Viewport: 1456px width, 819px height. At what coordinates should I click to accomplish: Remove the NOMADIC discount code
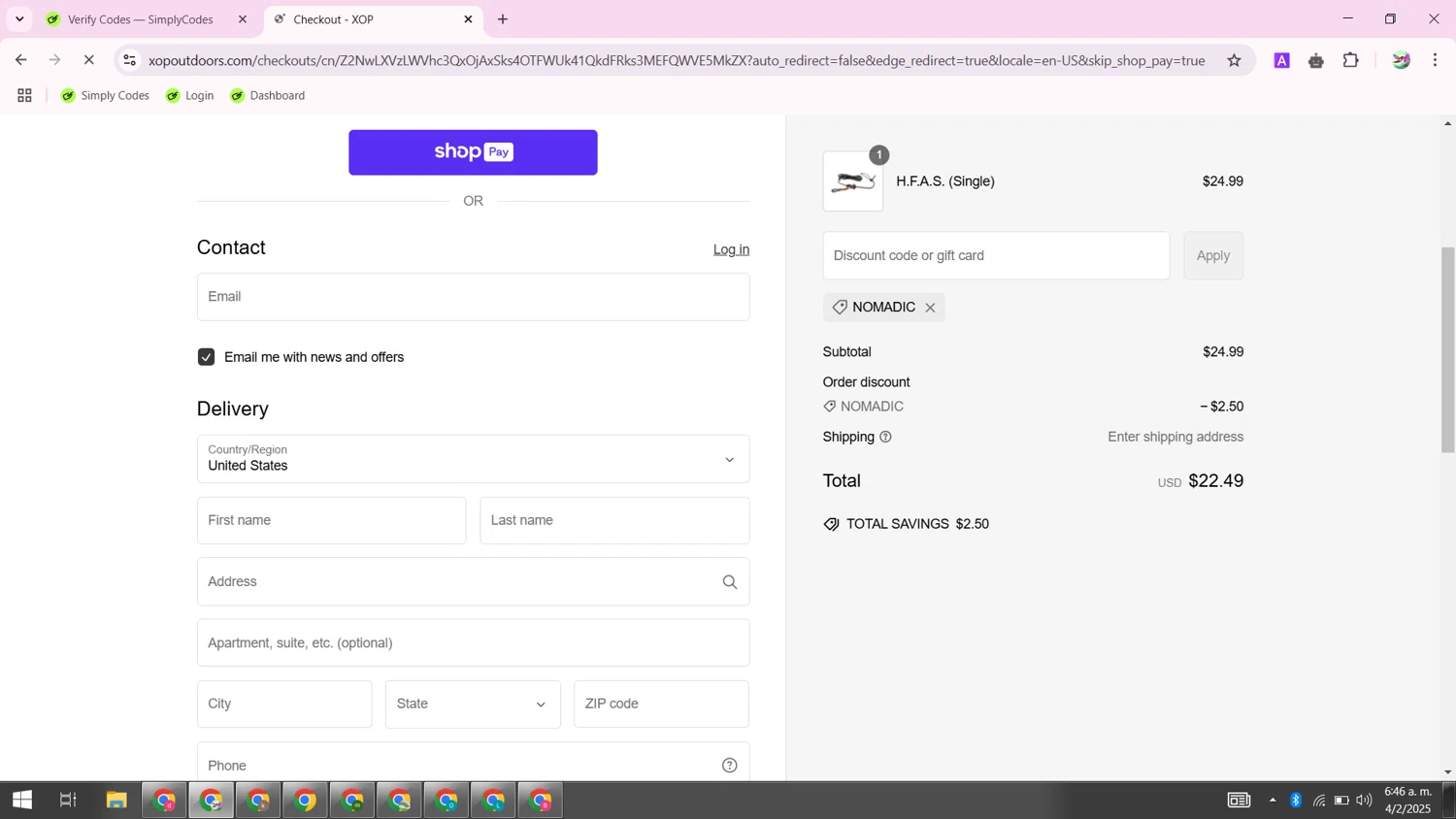click(x=930, y=308)
